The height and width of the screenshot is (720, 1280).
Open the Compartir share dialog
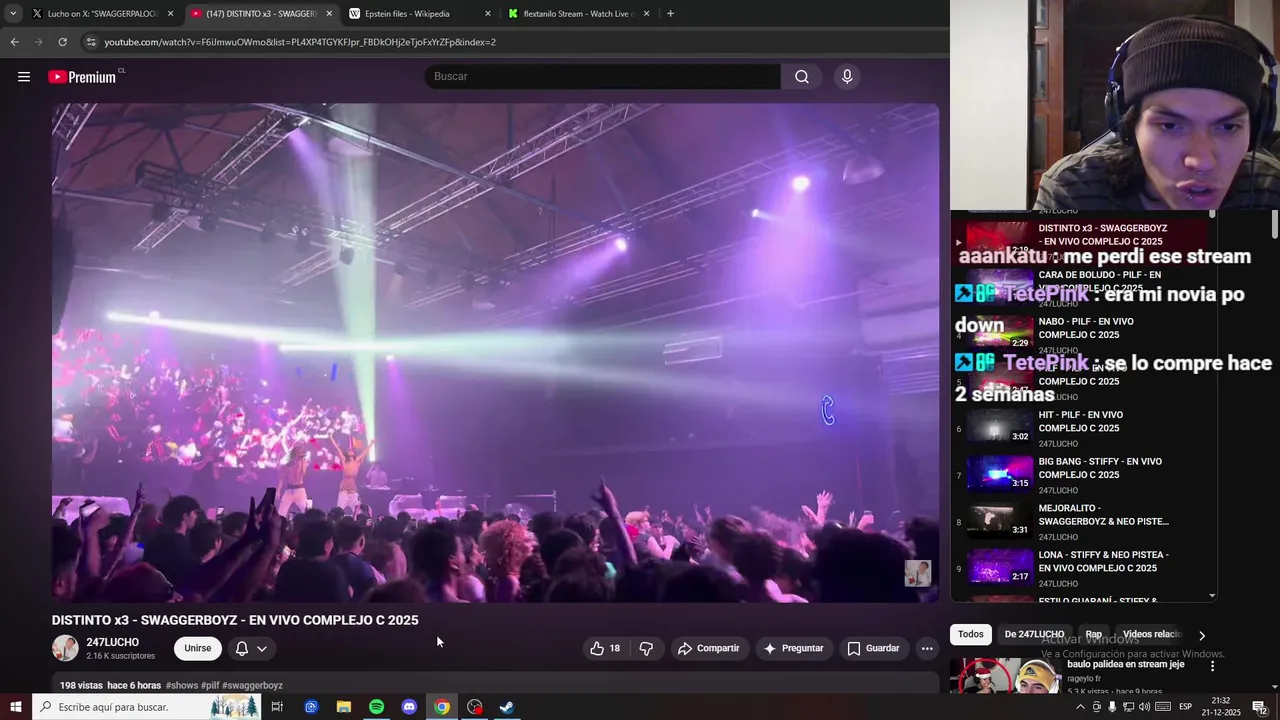pos(708,648)
